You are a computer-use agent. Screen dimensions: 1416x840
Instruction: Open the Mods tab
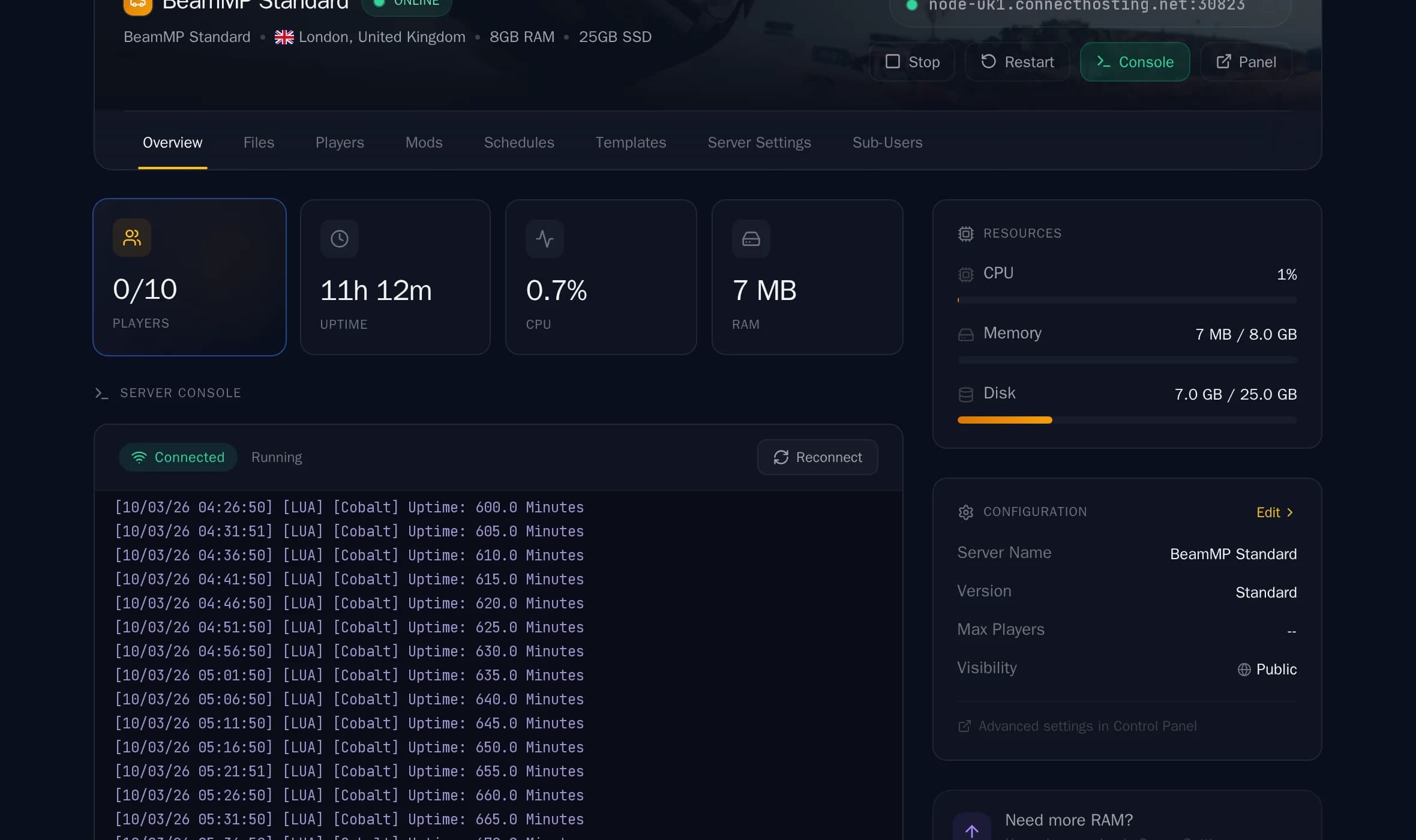(x=424, y=142)
